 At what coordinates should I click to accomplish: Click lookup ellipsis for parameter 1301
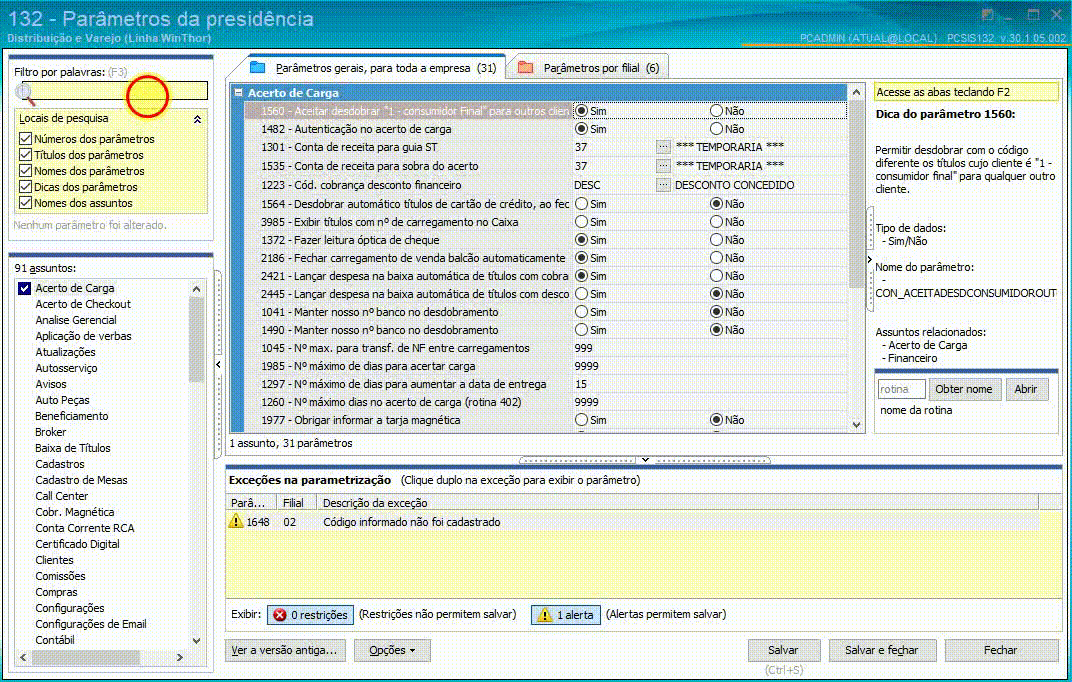[x=662, y=147]
